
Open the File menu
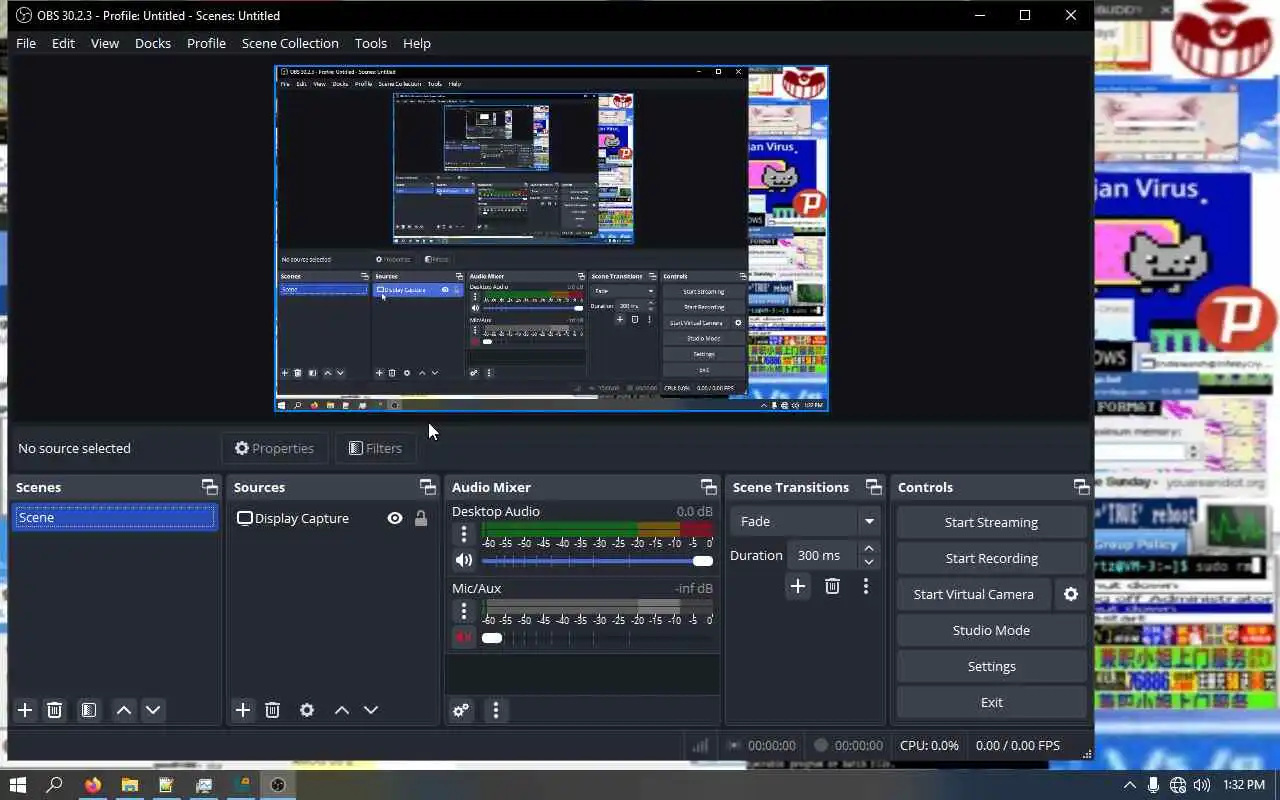point(26,43)
